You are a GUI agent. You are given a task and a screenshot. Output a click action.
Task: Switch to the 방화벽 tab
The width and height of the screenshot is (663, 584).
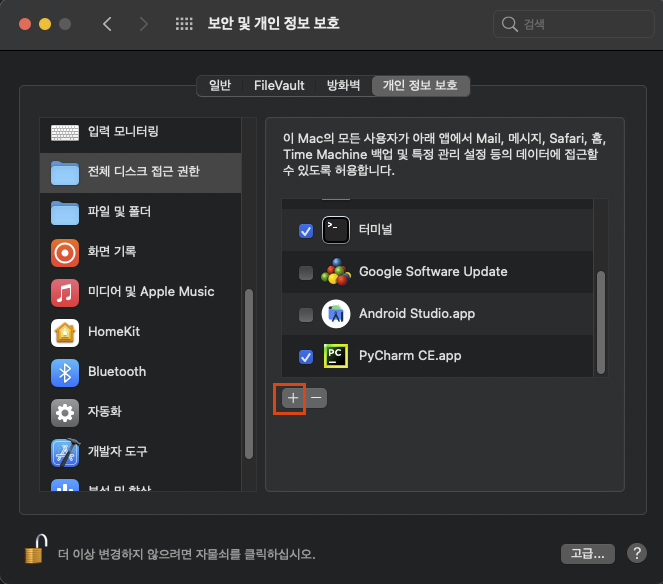tap(343, 85)
